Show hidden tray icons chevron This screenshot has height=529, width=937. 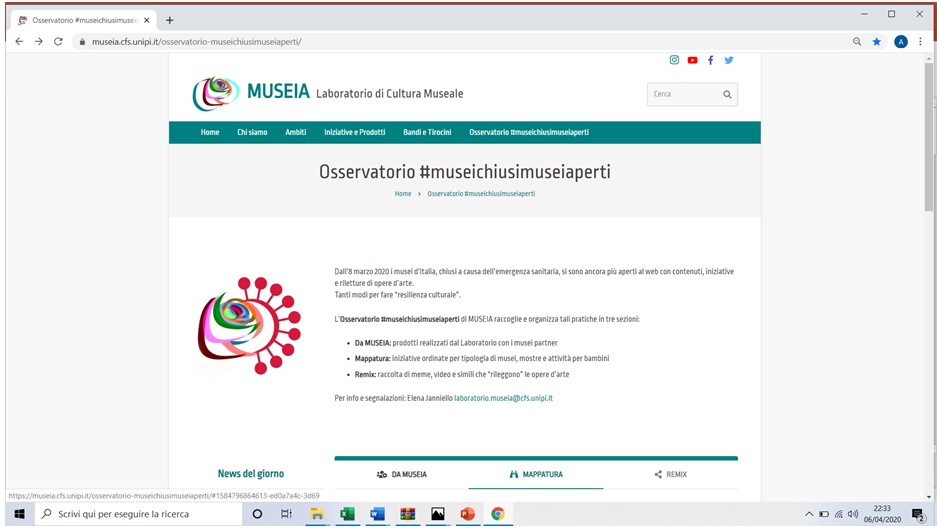point(809,514)
